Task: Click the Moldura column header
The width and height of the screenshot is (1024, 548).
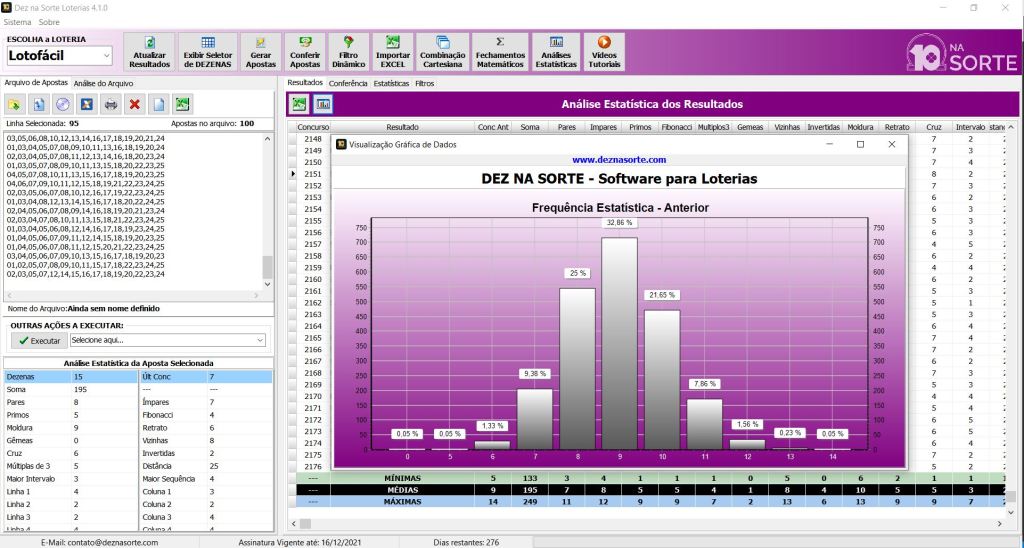Action: [x=860, y=127]
